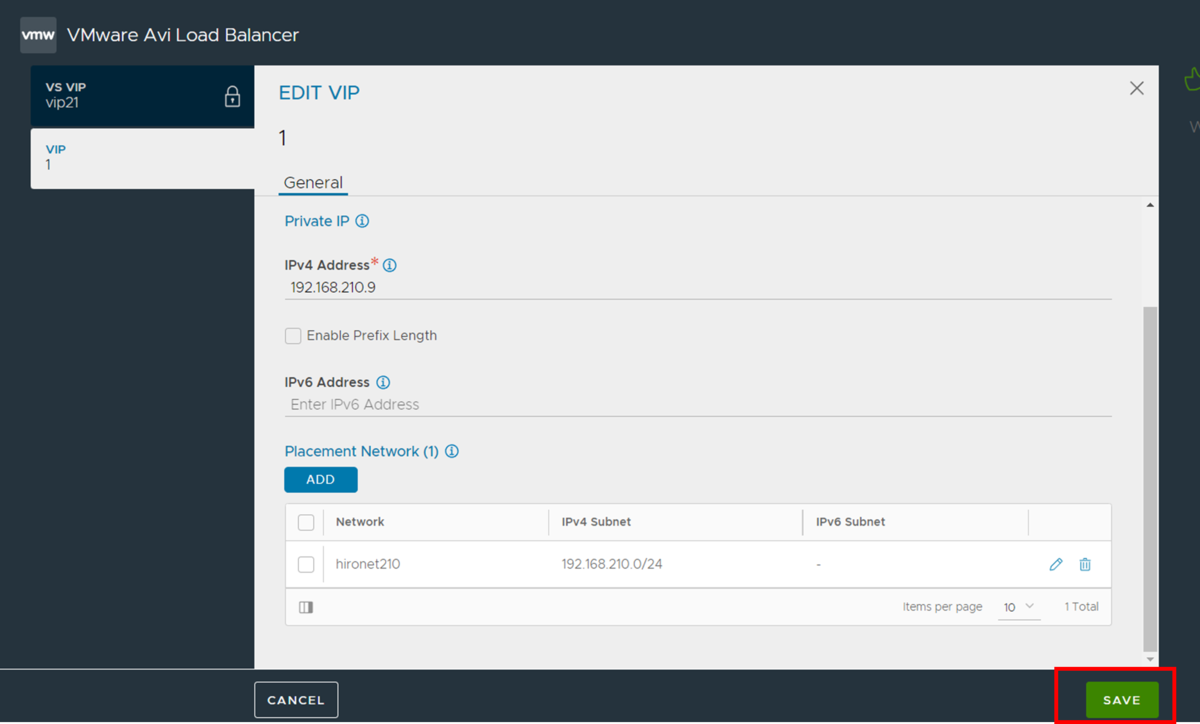
Task: Click the 1 Total count text
Action: pyautogui.click(x=1081, y=607)
